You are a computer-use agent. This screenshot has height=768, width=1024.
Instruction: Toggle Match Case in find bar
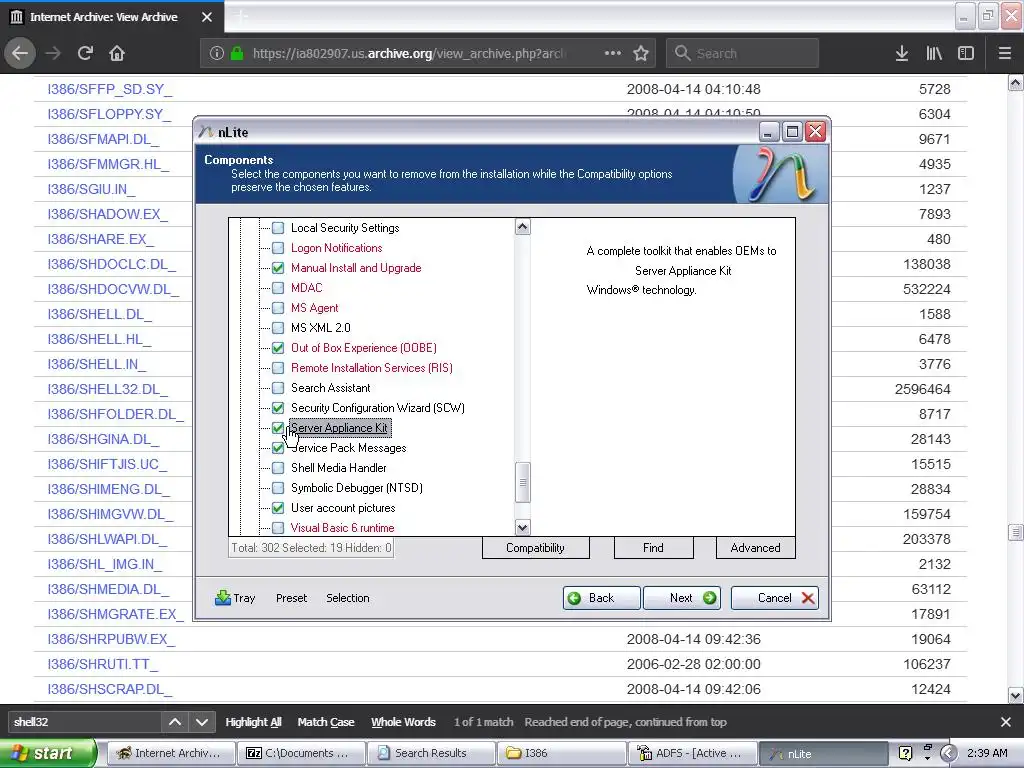326,722
